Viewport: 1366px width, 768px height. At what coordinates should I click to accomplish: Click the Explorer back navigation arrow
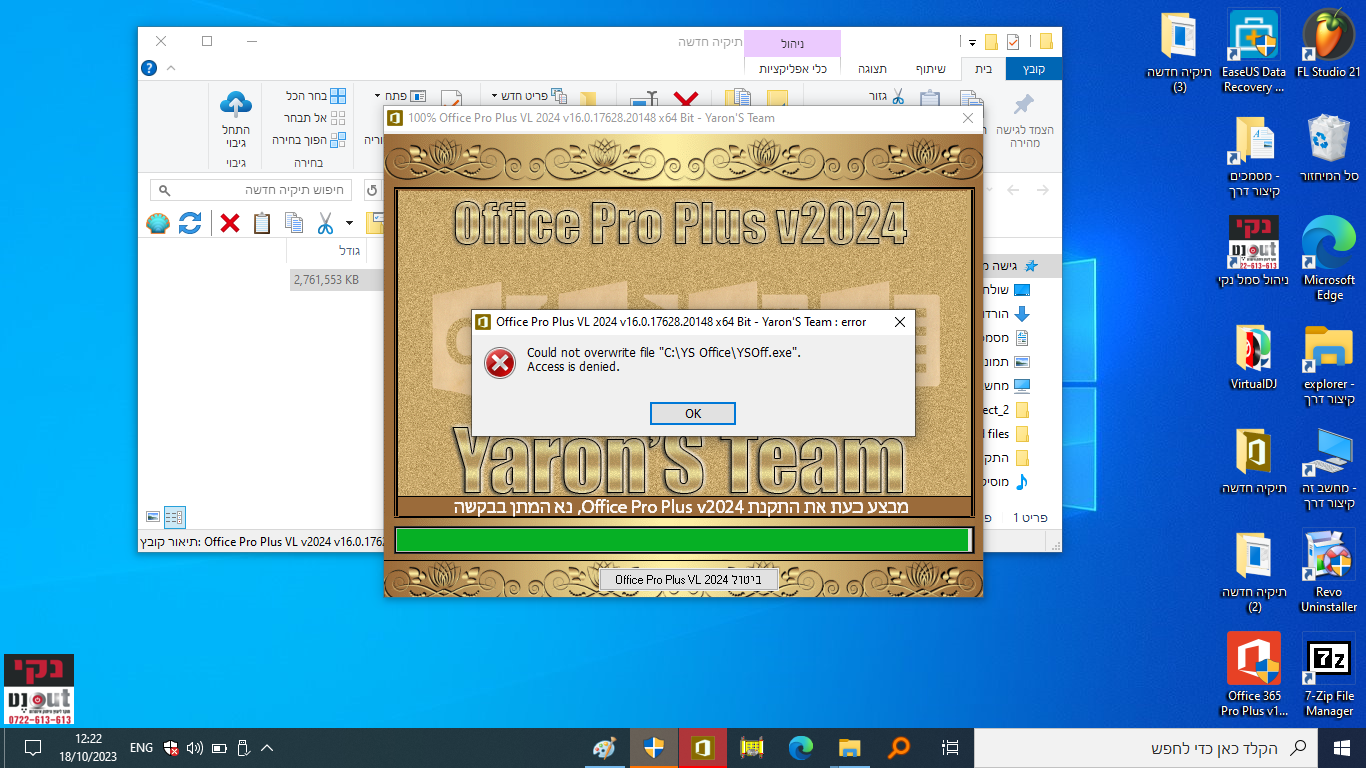click(x=1043, y=190)
